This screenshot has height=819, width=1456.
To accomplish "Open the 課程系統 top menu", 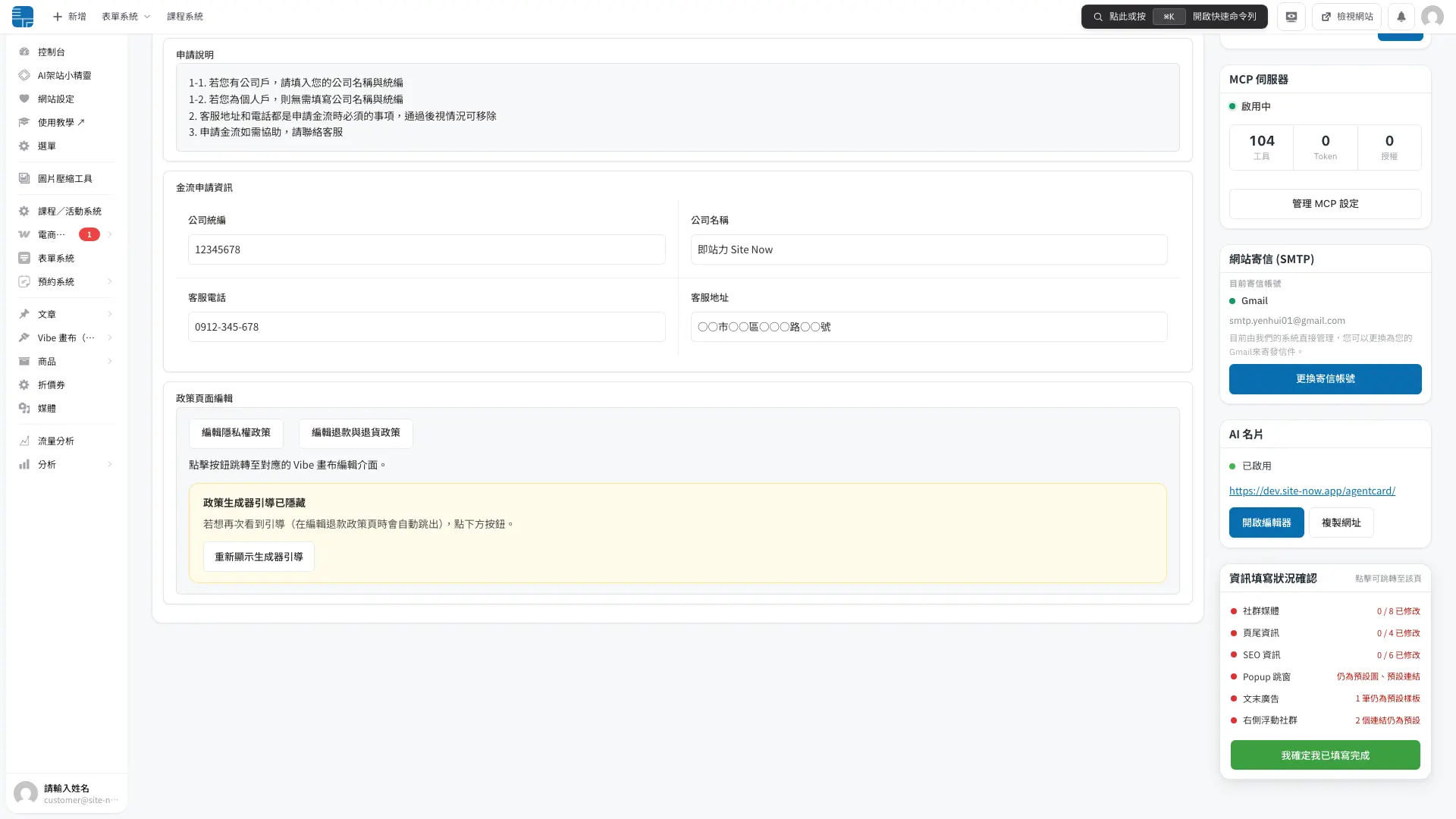I will pyautogui.click(x=185, y=17).
